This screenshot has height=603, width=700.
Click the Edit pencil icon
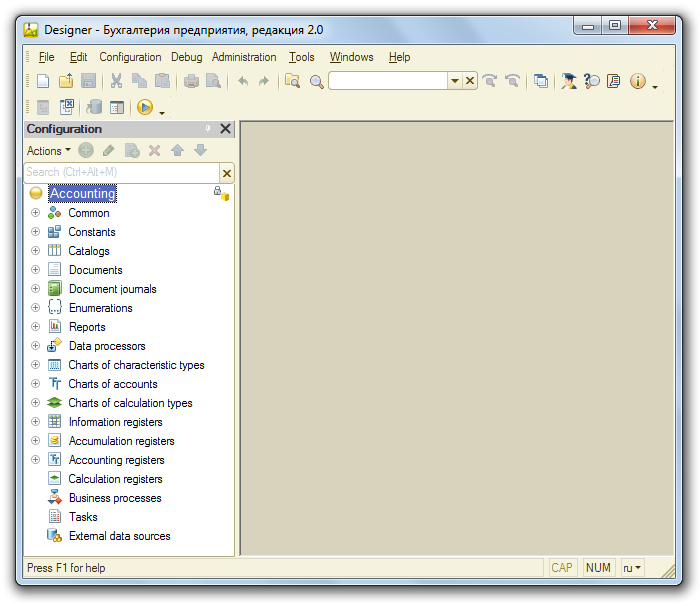click(x=108, y=150)
